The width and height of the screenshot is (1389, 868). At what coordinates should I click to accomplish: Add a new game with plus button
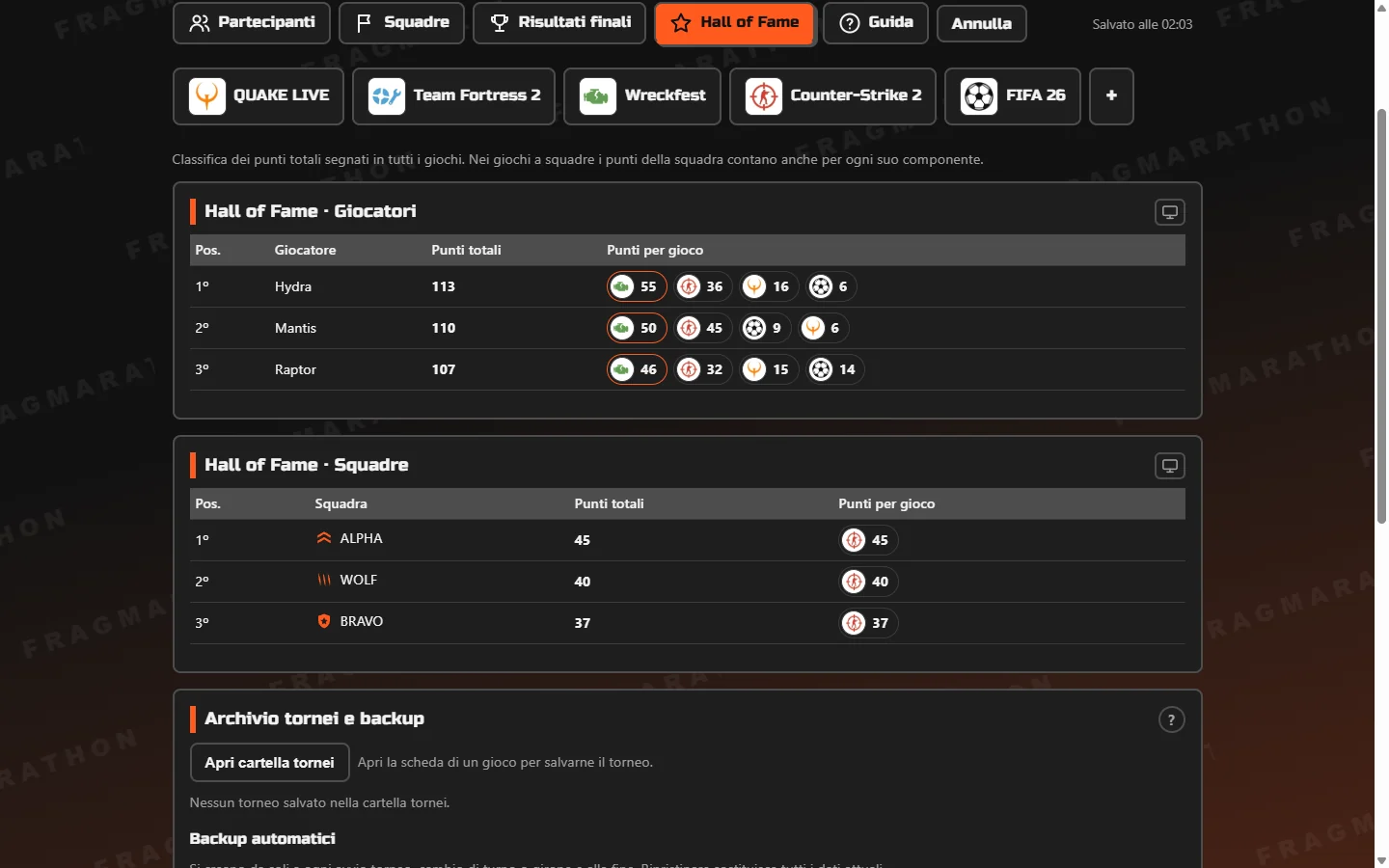pos(1111,95)
